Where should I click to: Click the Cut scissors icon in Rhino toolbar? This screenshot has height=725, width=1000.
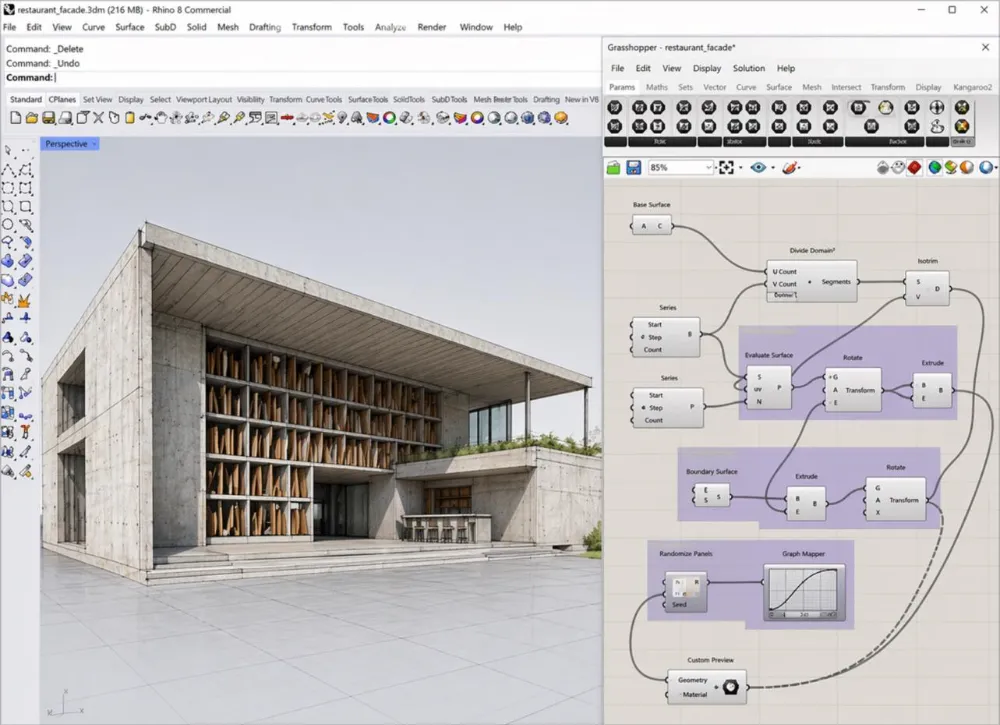98,118
